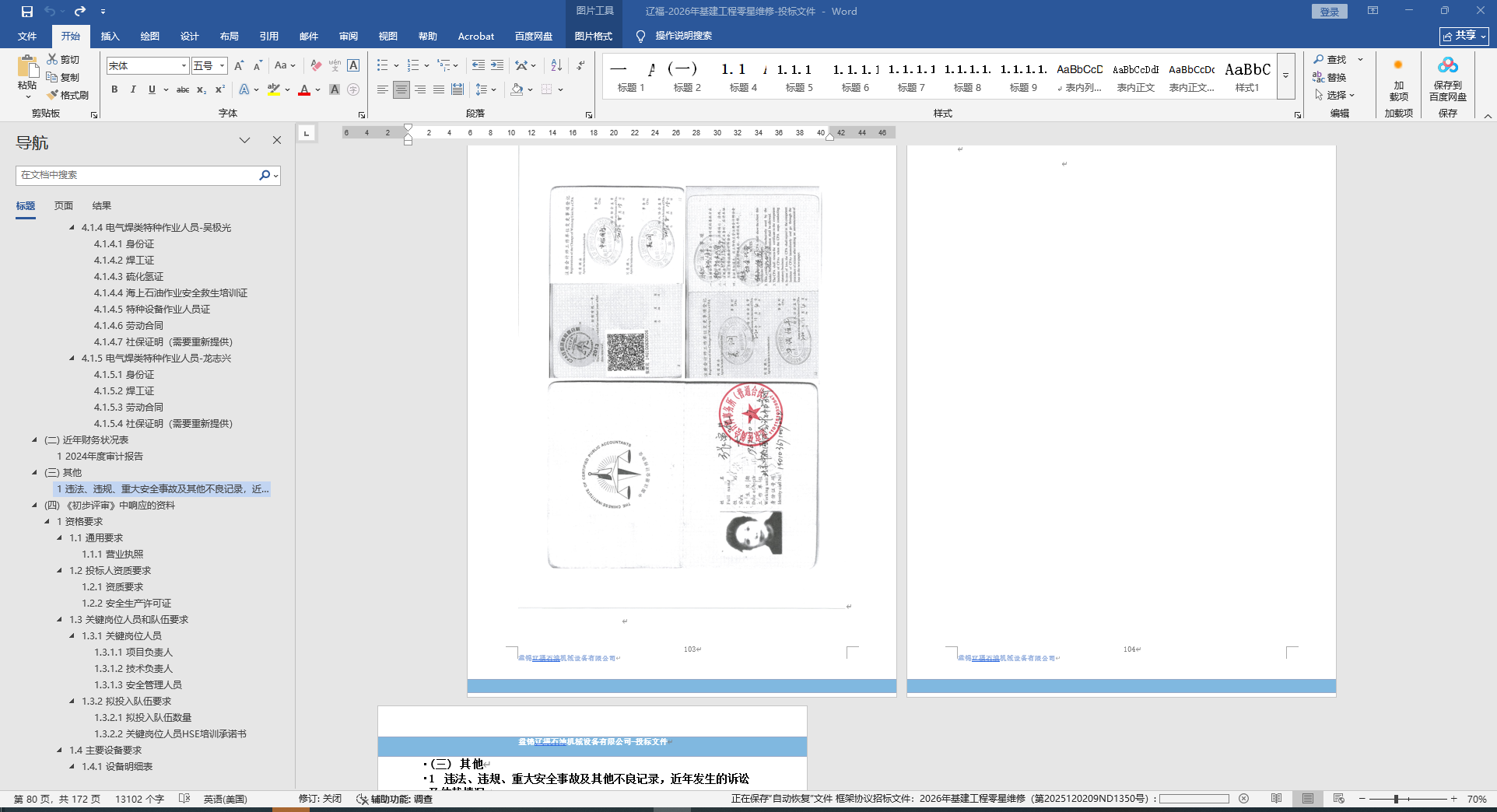Image resolution: width=1497 pixels, height=812 pixels.
Task: Open the 插入 ribbon tab
Action: [110, 37]
